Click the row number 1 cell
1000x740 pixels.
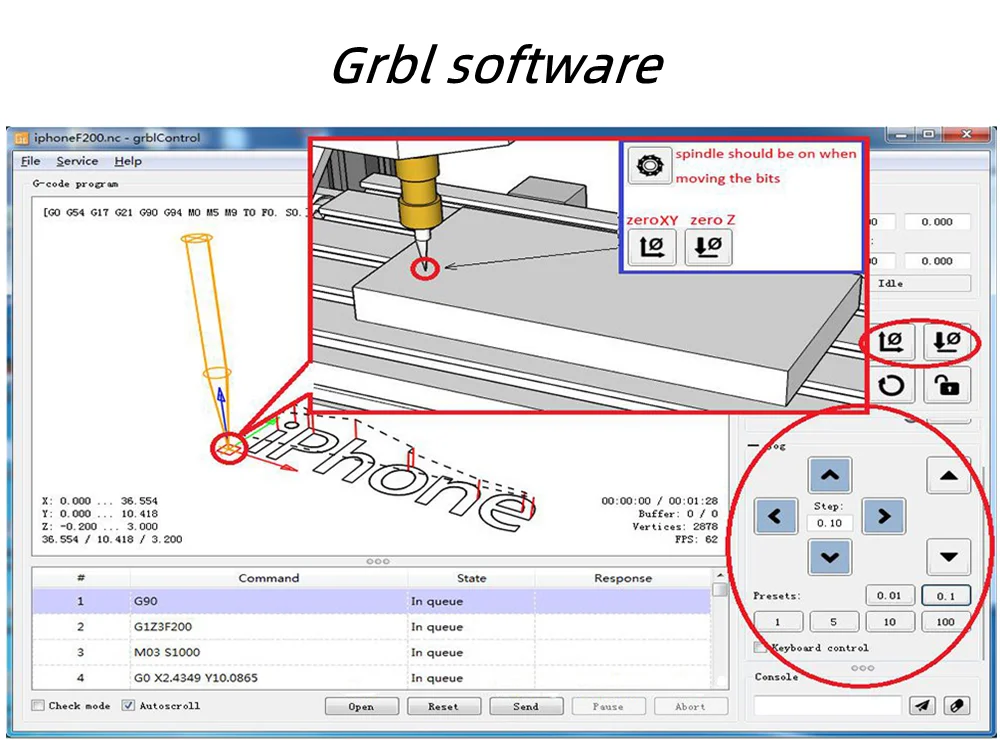pos(81,601)
